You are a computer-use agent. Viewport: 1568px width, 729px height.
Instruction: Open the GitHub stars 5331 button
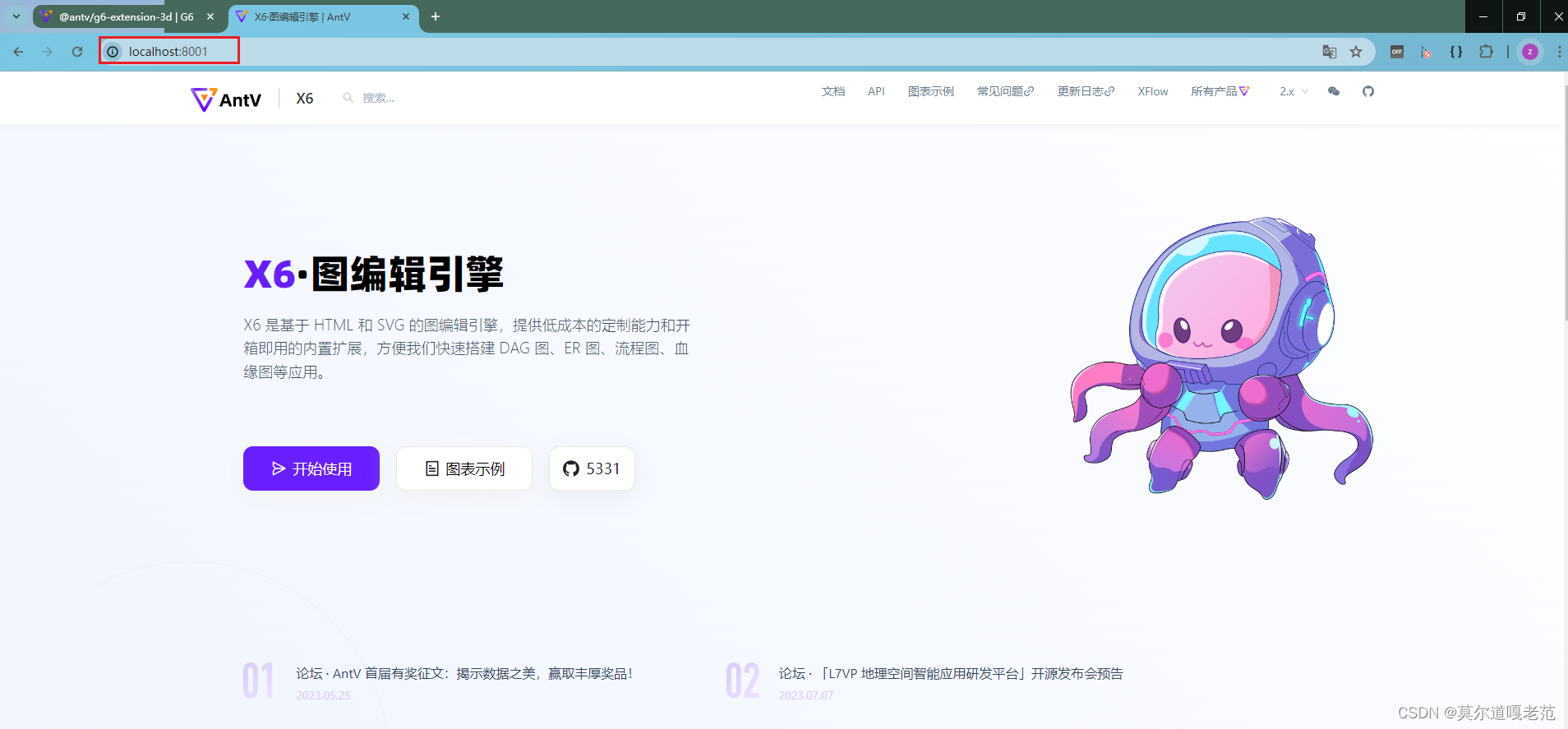[592, 468]
